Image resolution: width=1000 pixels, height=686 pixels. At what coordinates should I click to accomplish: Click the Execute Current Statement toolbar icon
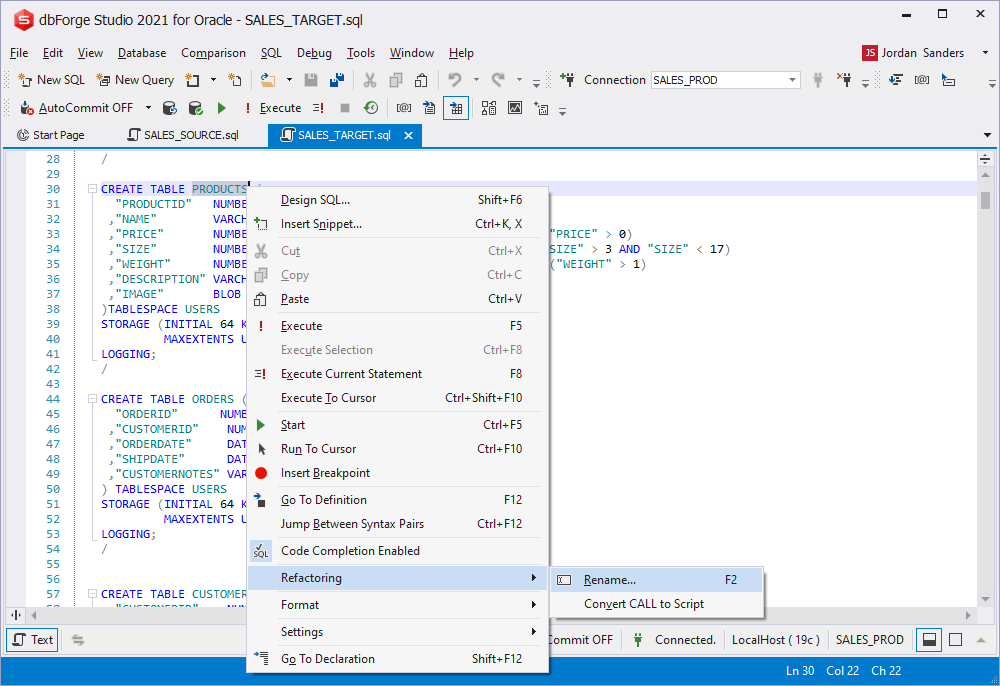tap(318, 108)
